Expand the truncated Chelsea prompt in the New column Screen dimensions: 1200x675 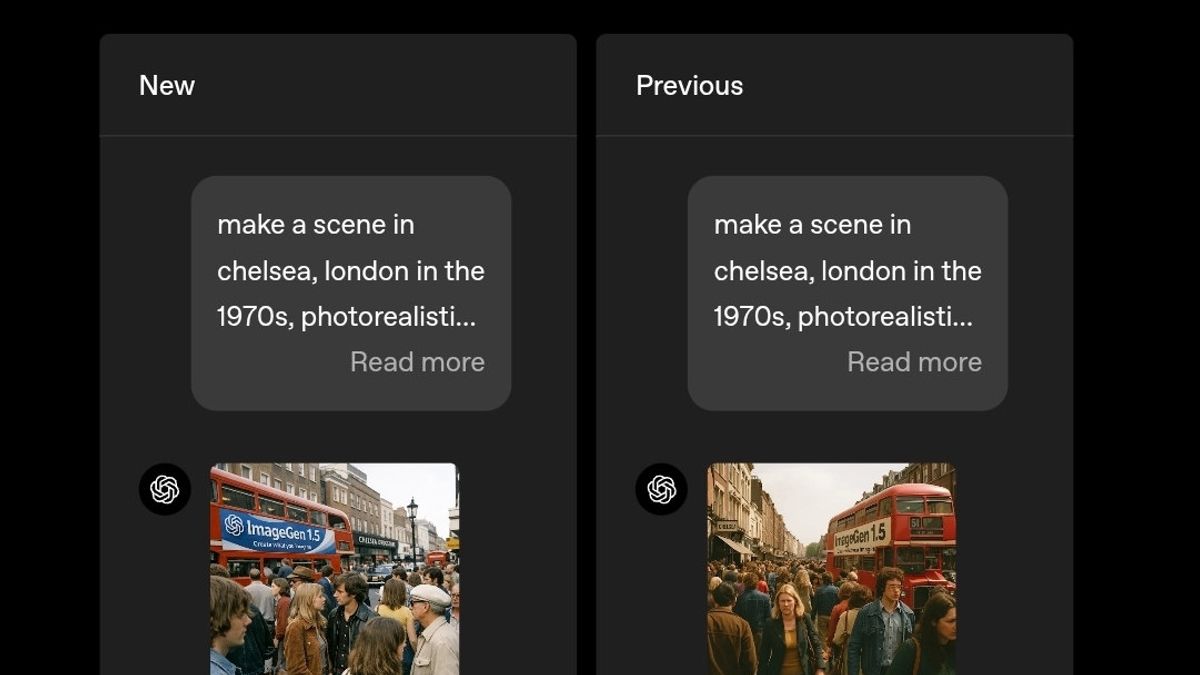417,362
